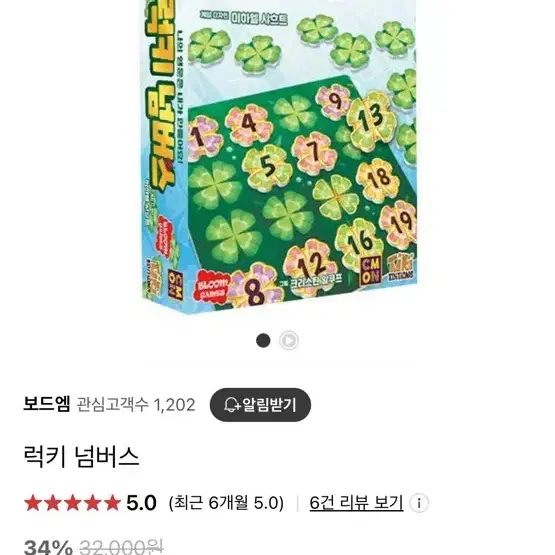Click the clover tile numbered 8
The image size is (555, 555).
tap(256, 287)
